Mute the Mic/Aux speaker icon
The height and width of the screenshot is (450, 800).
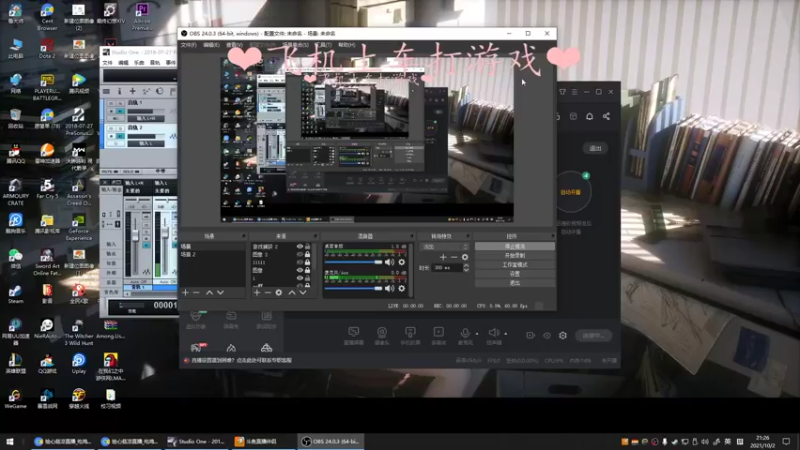click(x=389, y=288)
